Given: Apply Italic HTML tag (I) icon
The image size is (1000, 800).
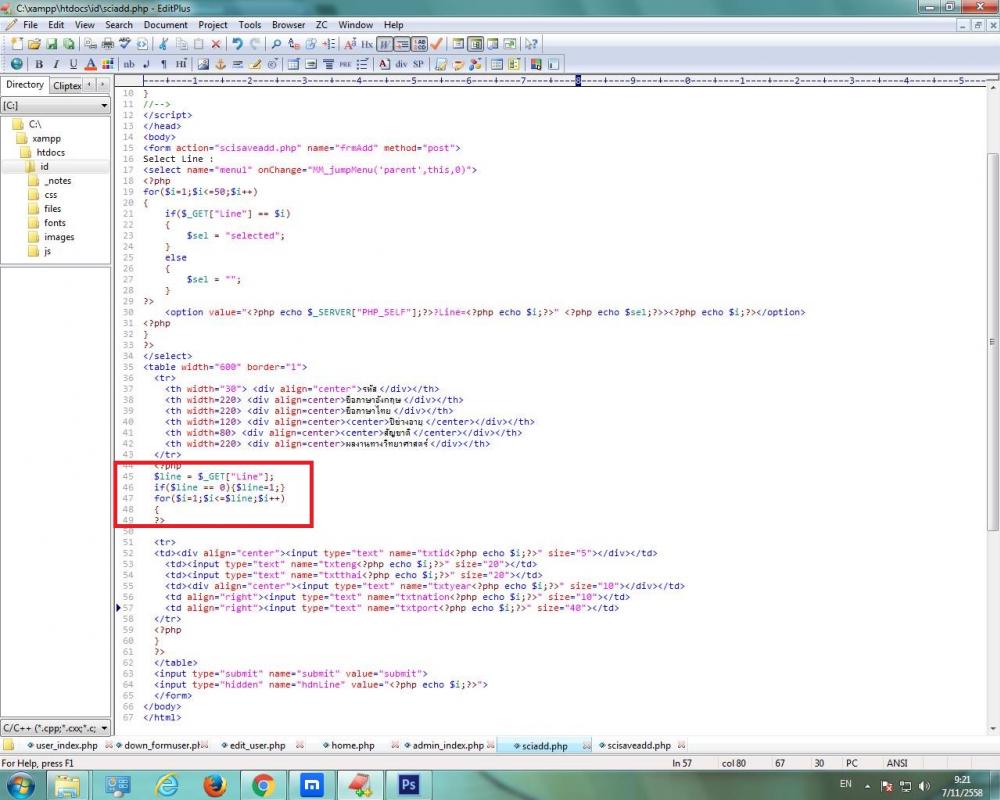Looking at the screenshot, I should [x=56, y=64].
